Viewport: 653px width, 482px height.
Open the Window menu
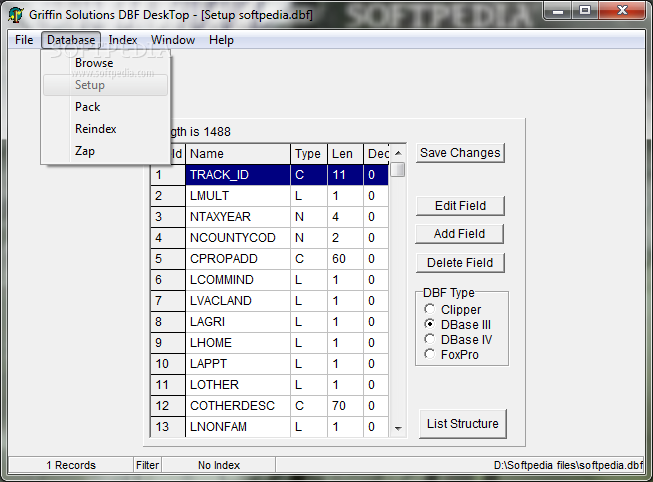pos(173,40)
